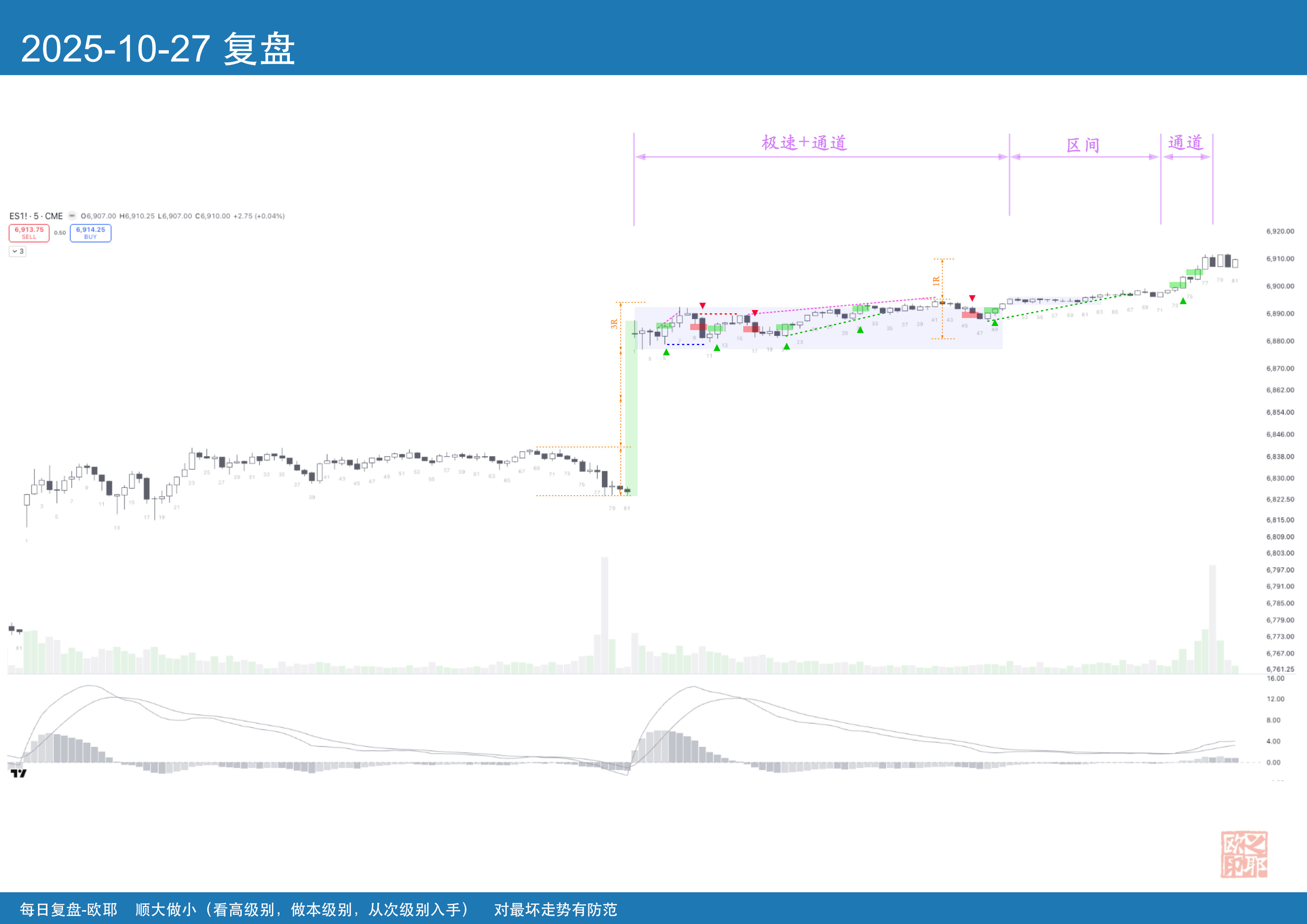Viewport: 1307px width, 924px height.
Task: Click the 6,920.00 price axis label
Action: point(1280,231)
